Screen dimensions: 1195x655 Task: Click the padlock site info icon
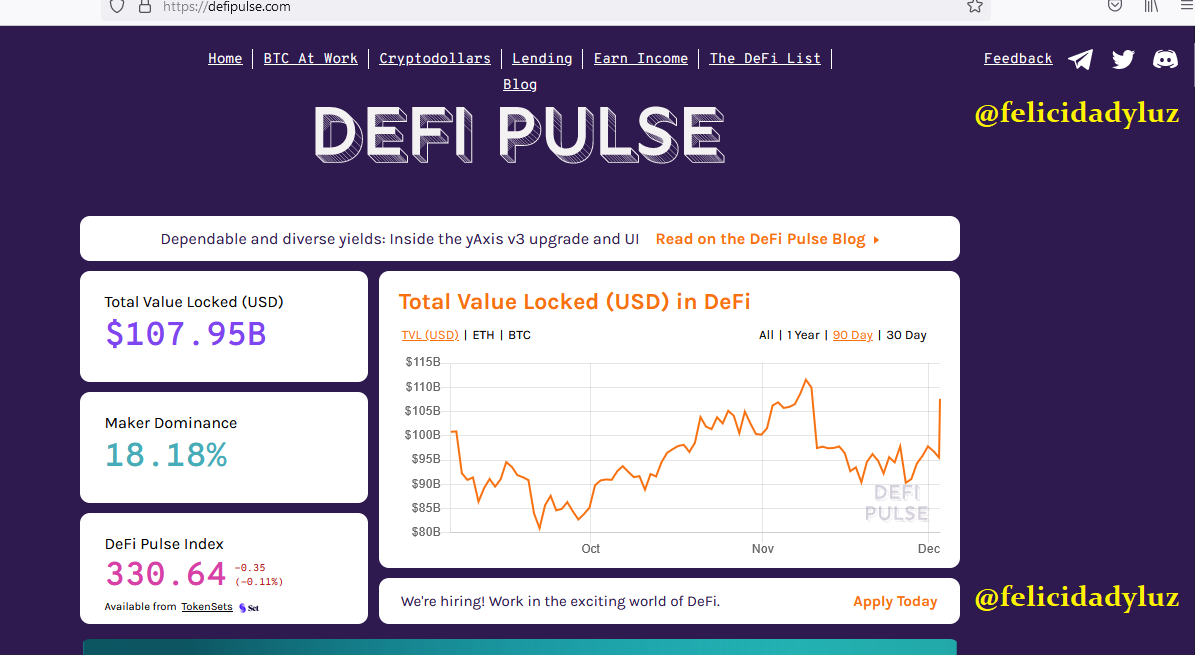point(145,6)
